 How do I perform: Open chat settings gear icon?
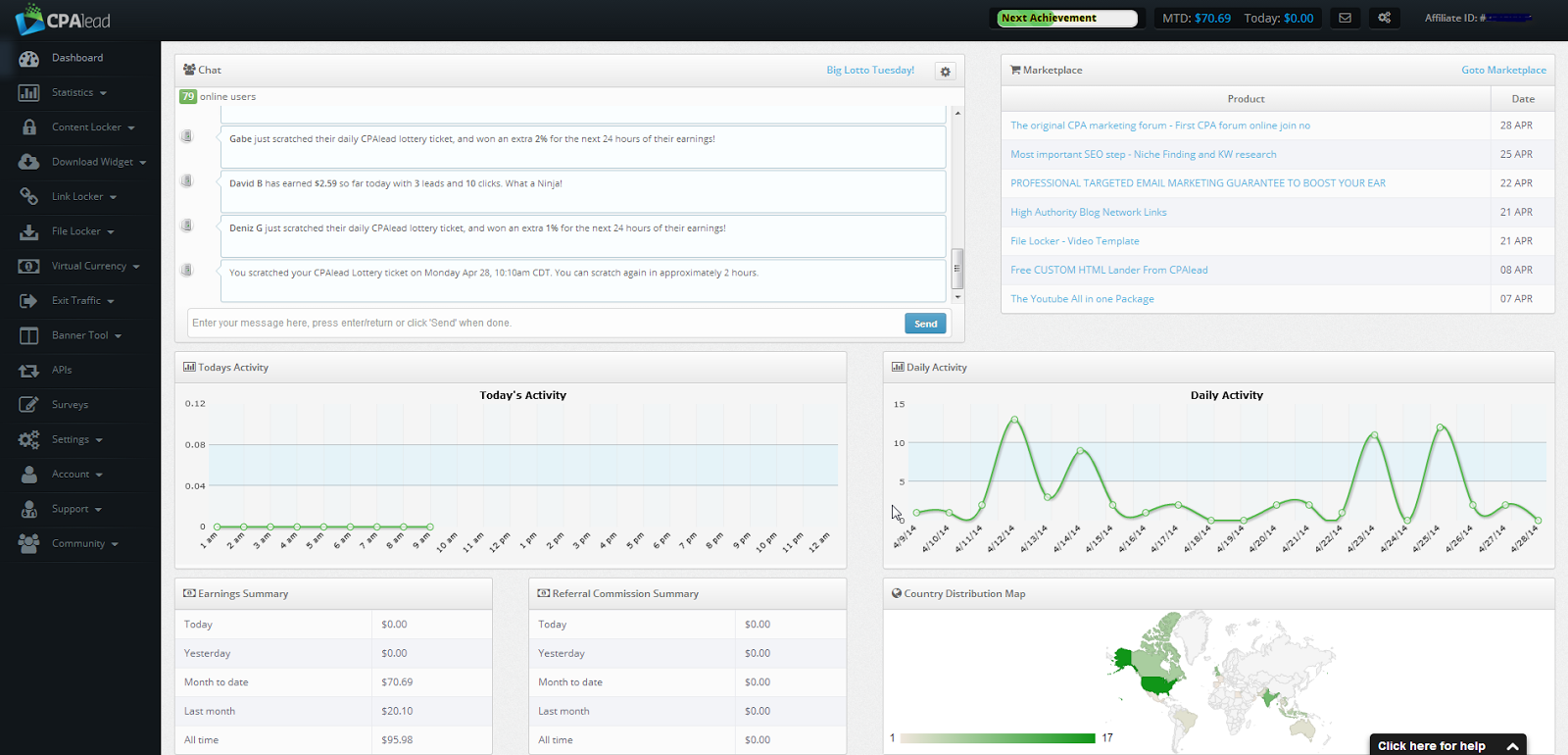coord(945,72)
